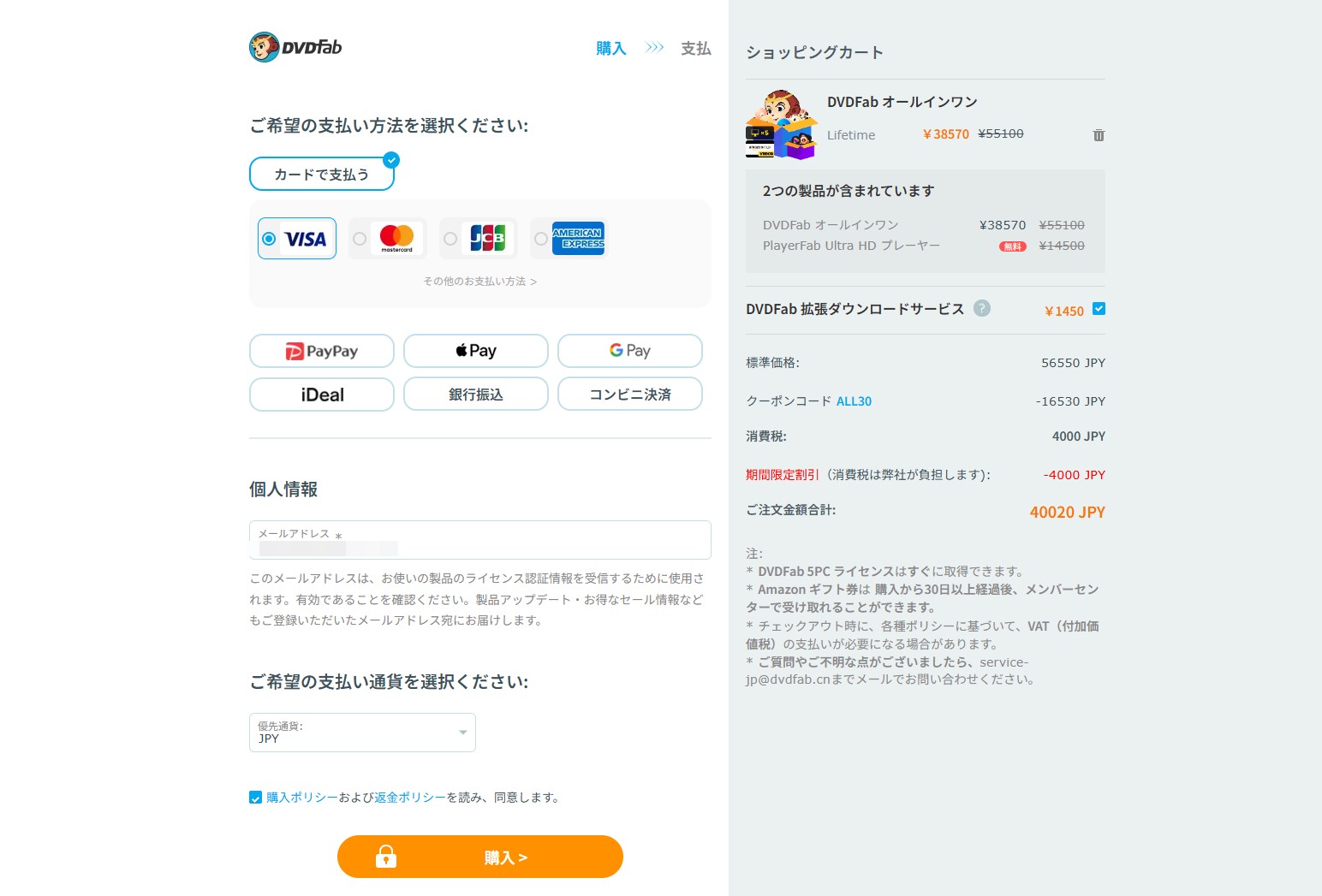Viewport: 1322px width, 896px height.
Task: Choose コンビニ決済 payment
Action: pos(630,395)
